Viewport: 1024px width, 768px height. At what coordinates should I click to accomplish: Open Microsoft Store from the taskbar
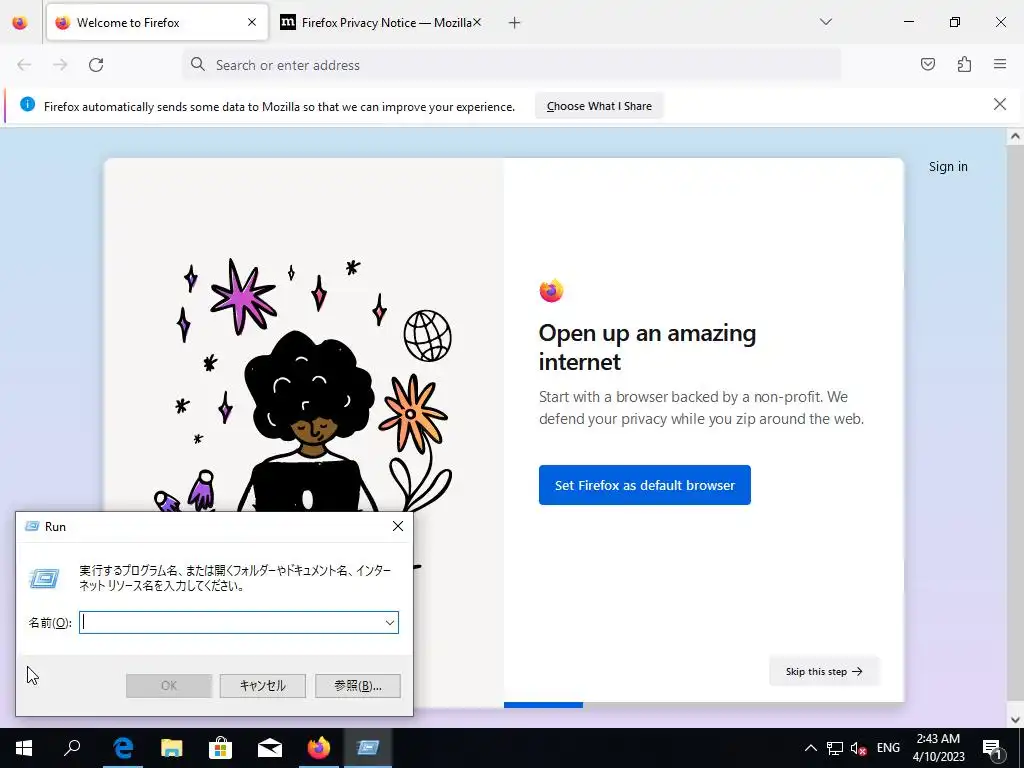pos(221,748)
